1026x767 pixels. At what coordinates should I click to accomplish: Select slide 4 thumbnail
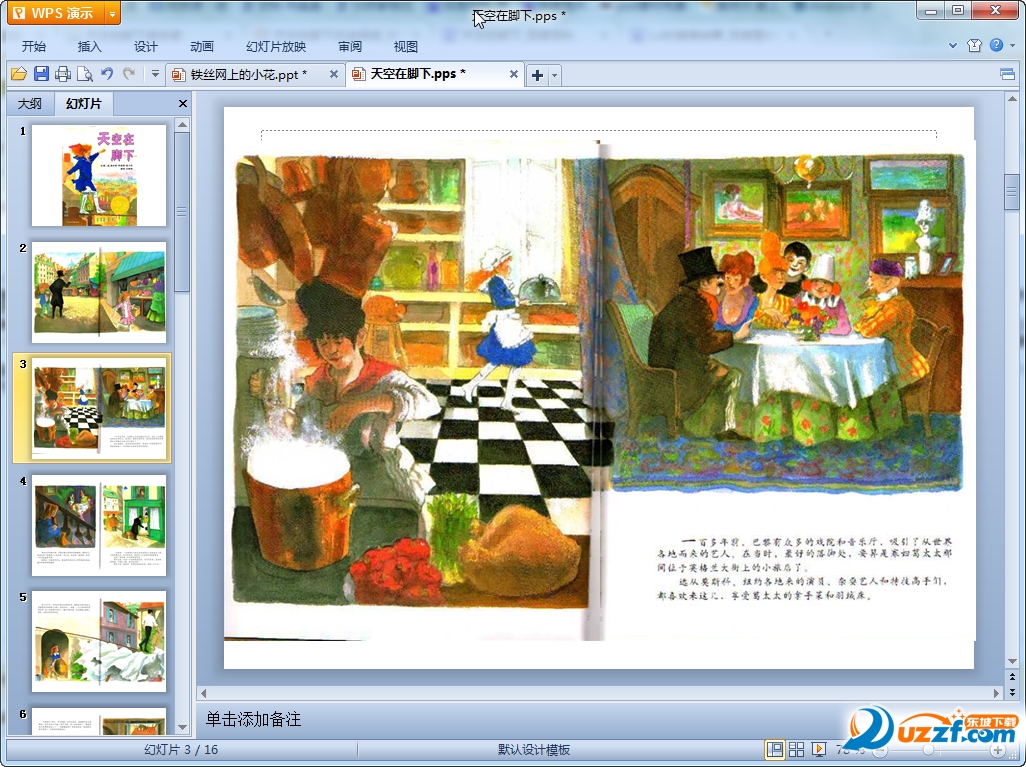(x=99, y=525)
